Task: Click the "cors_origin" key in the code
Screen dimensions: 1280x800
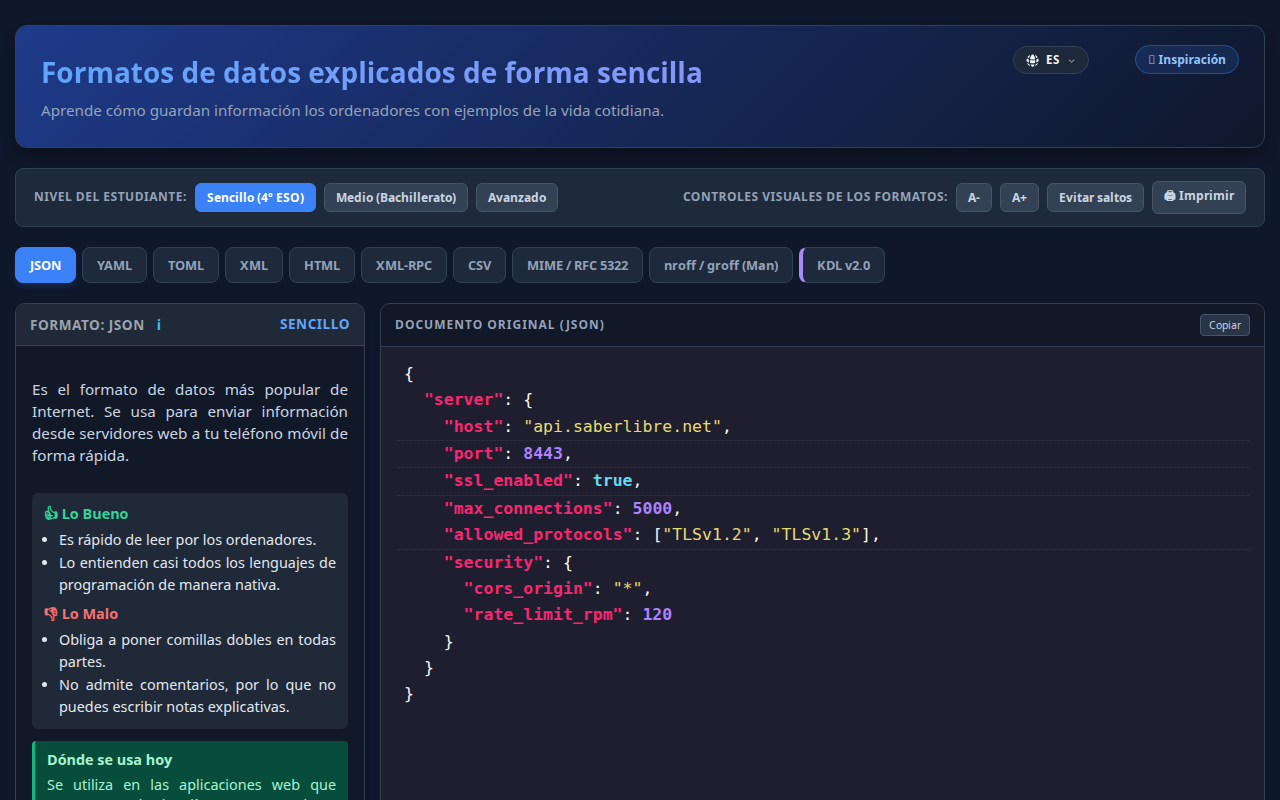Action: tap(528, 588)
